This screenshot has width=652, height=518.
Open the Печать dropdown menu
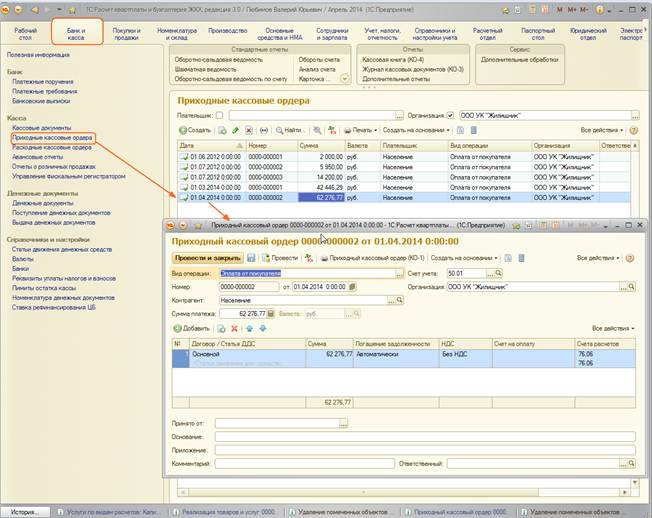(x=361, y=131)
